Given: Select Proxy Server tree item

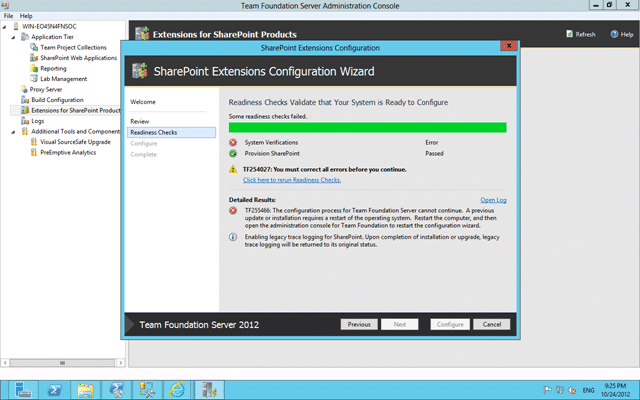Looking at the screenshot, I should coord(46,89).
